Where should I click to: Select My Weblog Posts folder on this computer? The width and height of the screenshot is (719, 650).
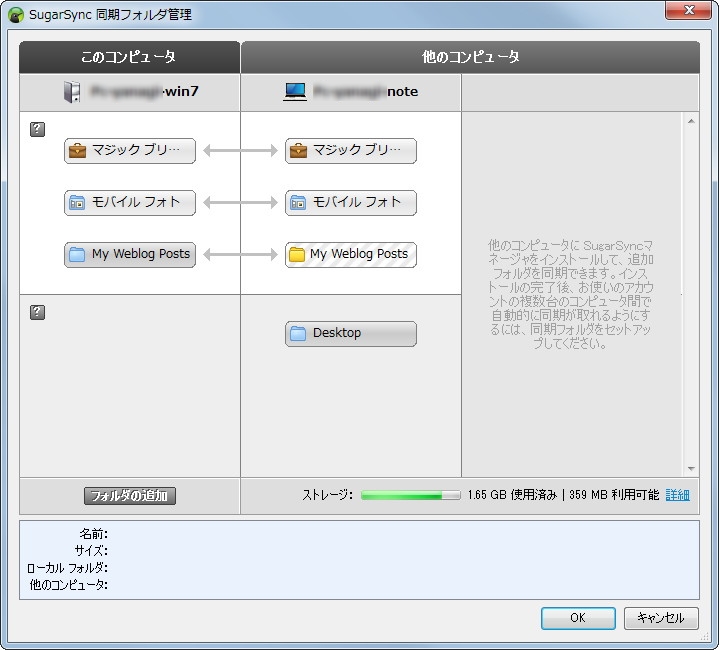pos(130,254)
